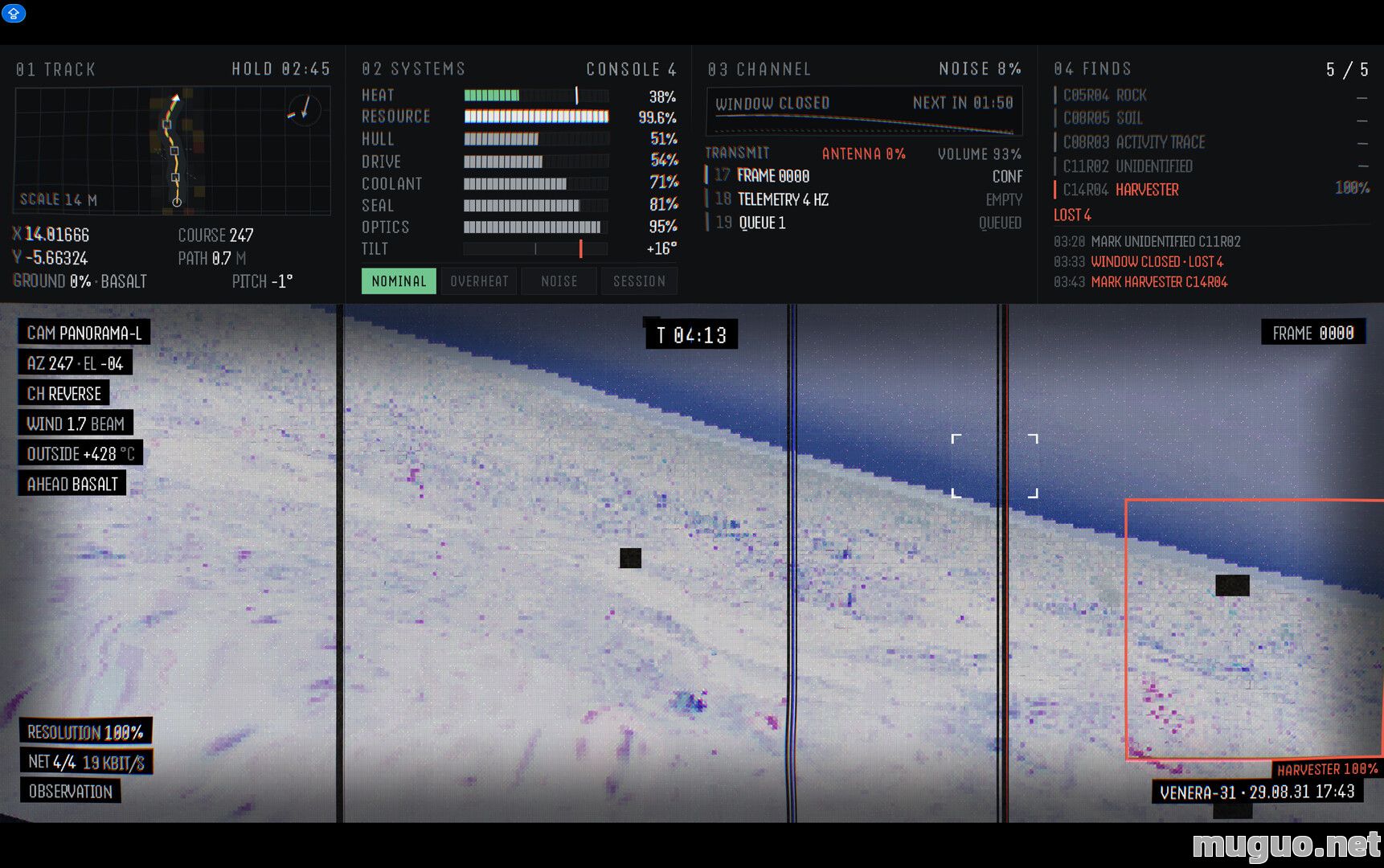This screenshot has height=868, width=1384.
Task: Click the NEXT IN 01:50 countdown
Action: (x=963, y=103)
